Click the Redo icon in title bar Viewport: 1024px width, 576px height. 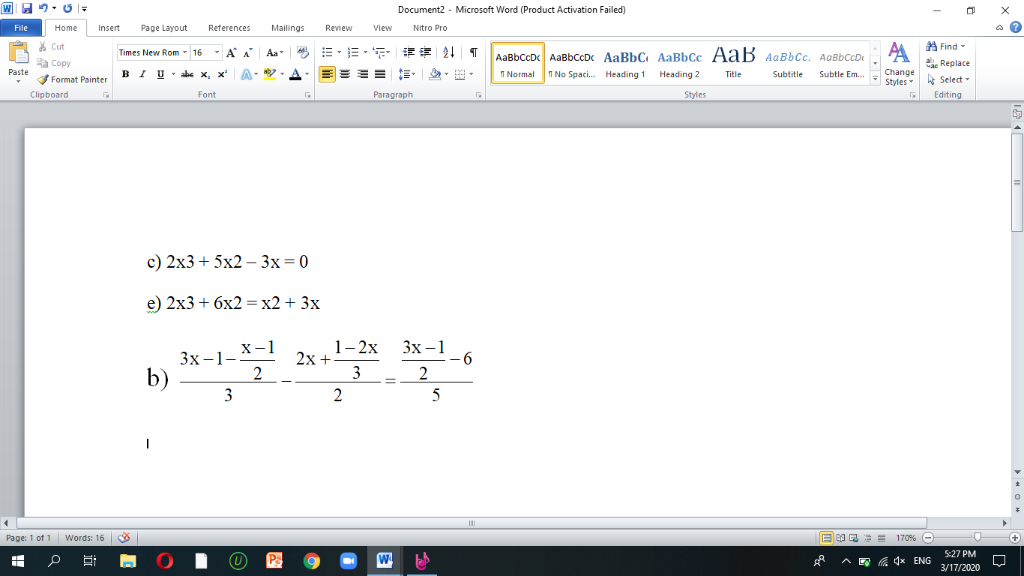pyautogui.click(x=67, y=8)
